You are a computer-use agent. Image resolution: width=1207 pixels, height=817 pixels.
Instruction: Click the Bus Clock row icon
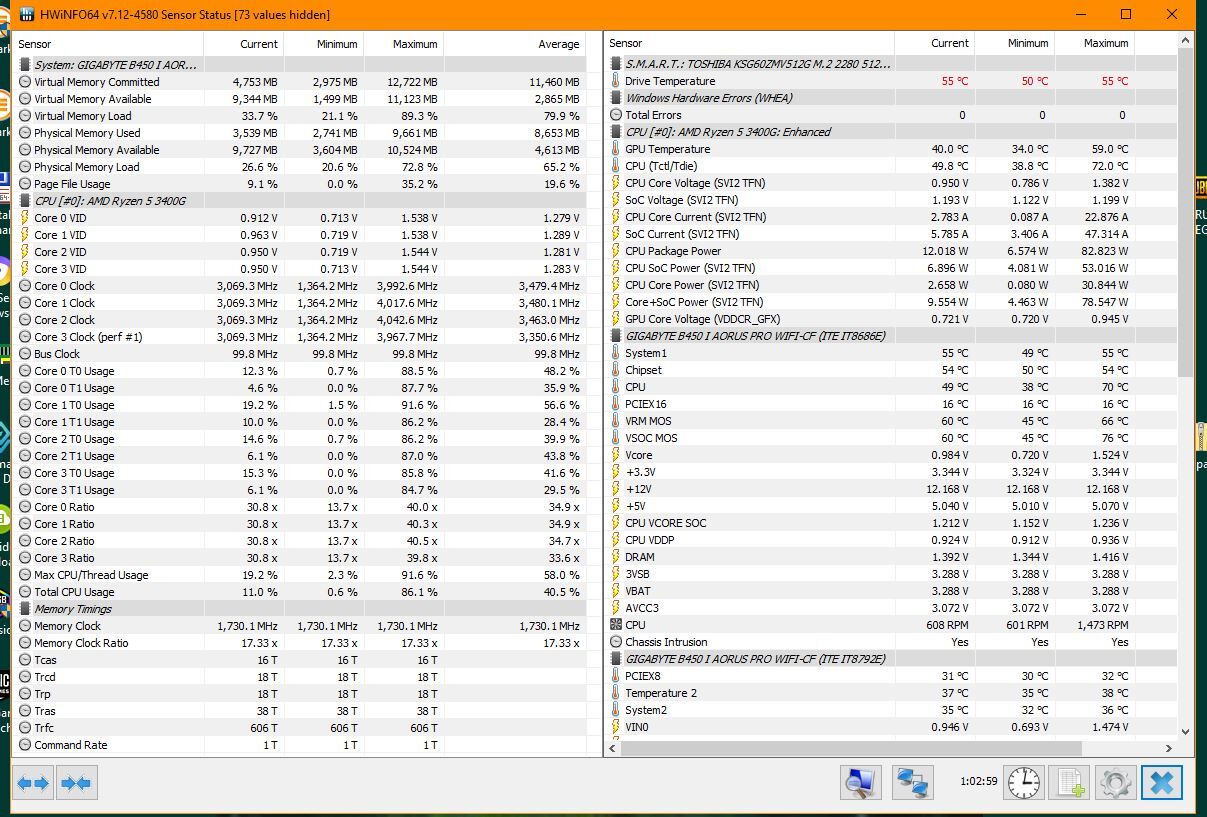25,354
